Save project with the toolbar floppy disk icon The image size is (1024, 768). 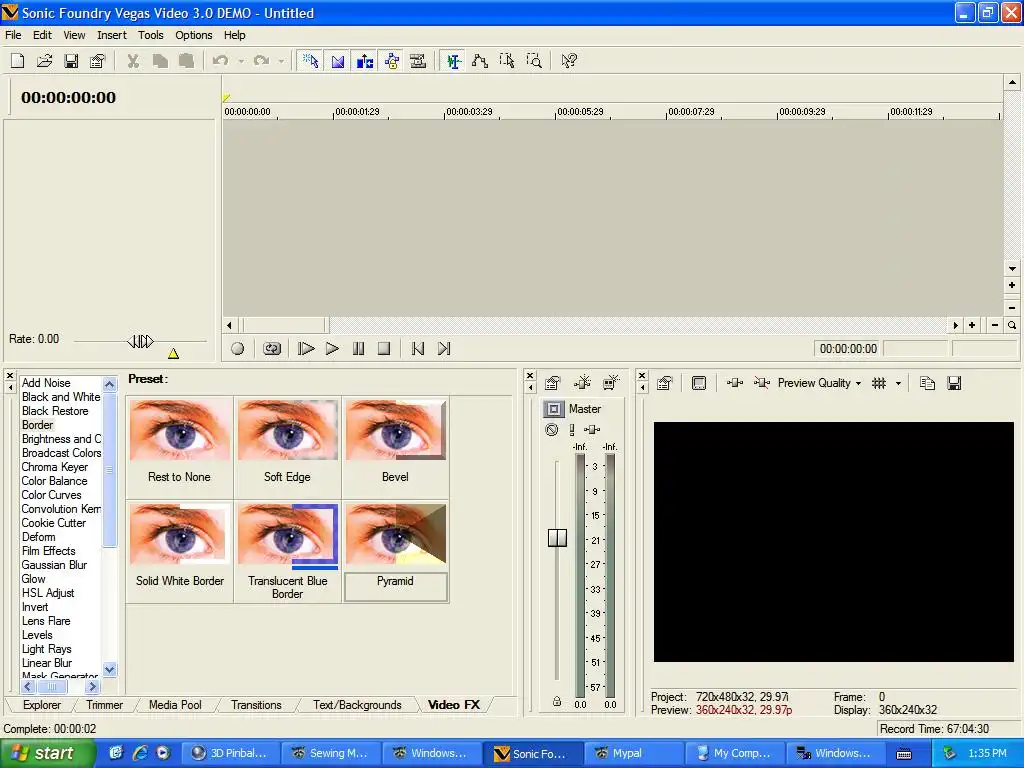click(x=71, y=61)
